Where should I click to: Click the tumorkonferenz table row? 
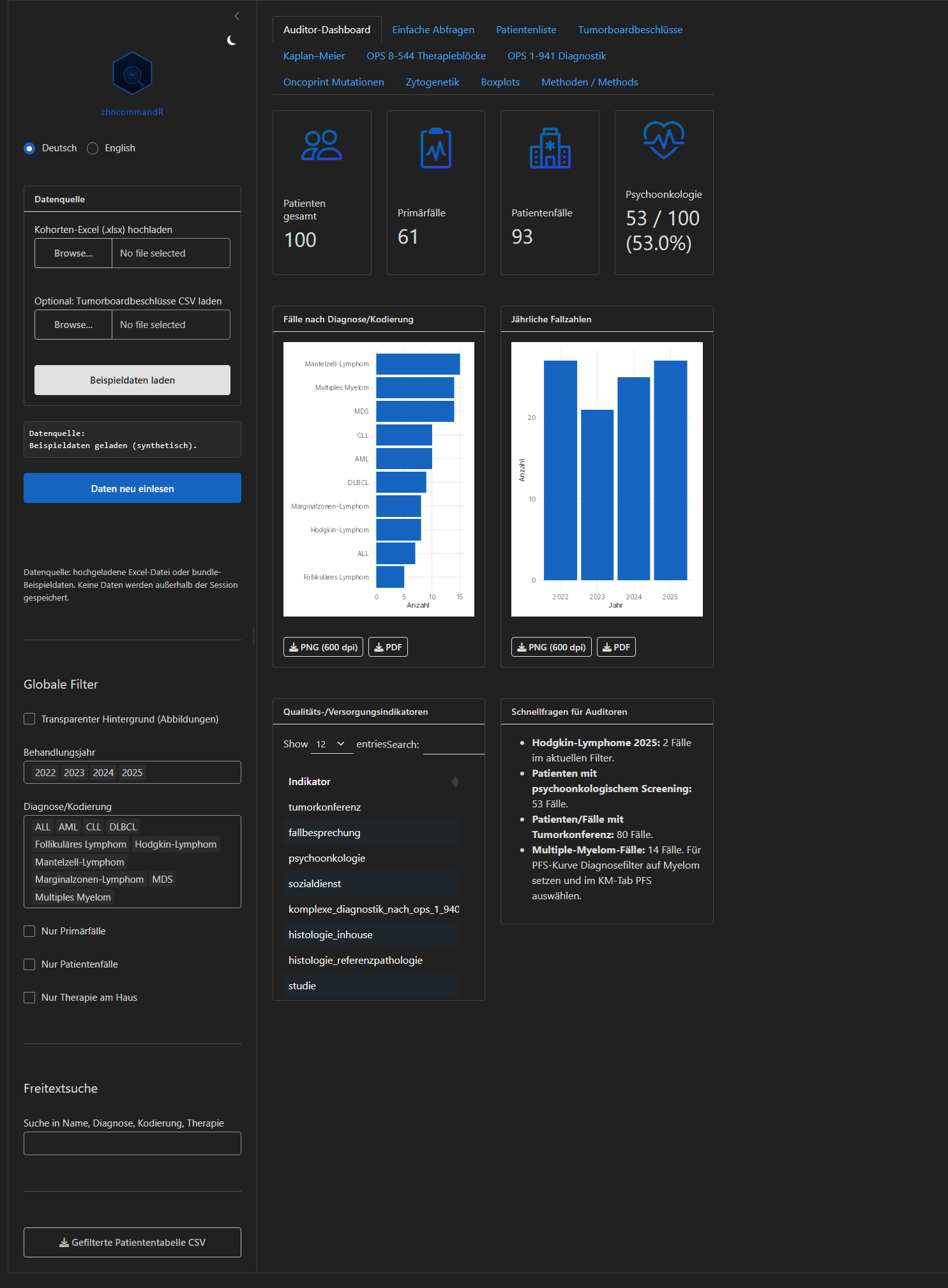tap(371, 807)
